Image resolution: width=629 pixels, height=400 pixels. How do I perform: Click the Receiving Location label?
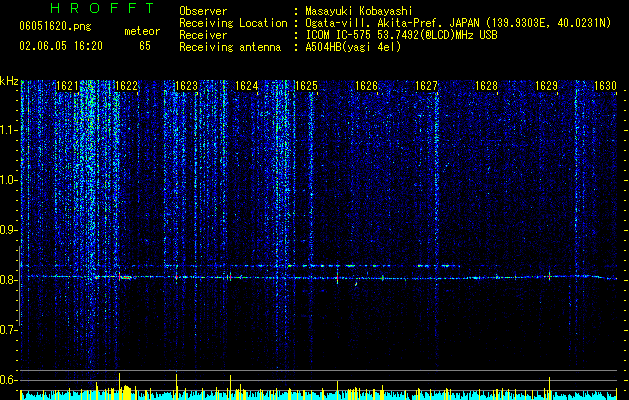(x=233, y=23)
